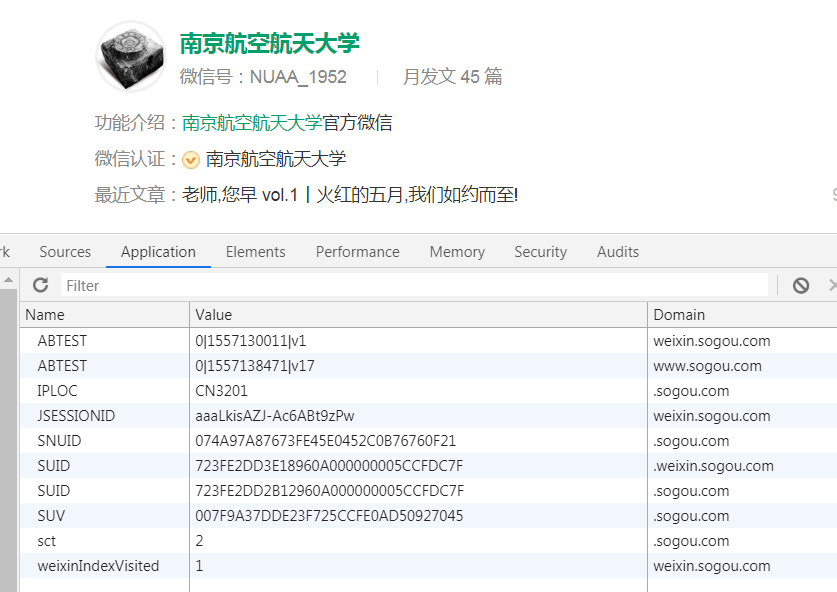The image size is (837, 592).
Task: Select the ABTEST cookie for weixin.sogou.com
Action: coord(429,341)
